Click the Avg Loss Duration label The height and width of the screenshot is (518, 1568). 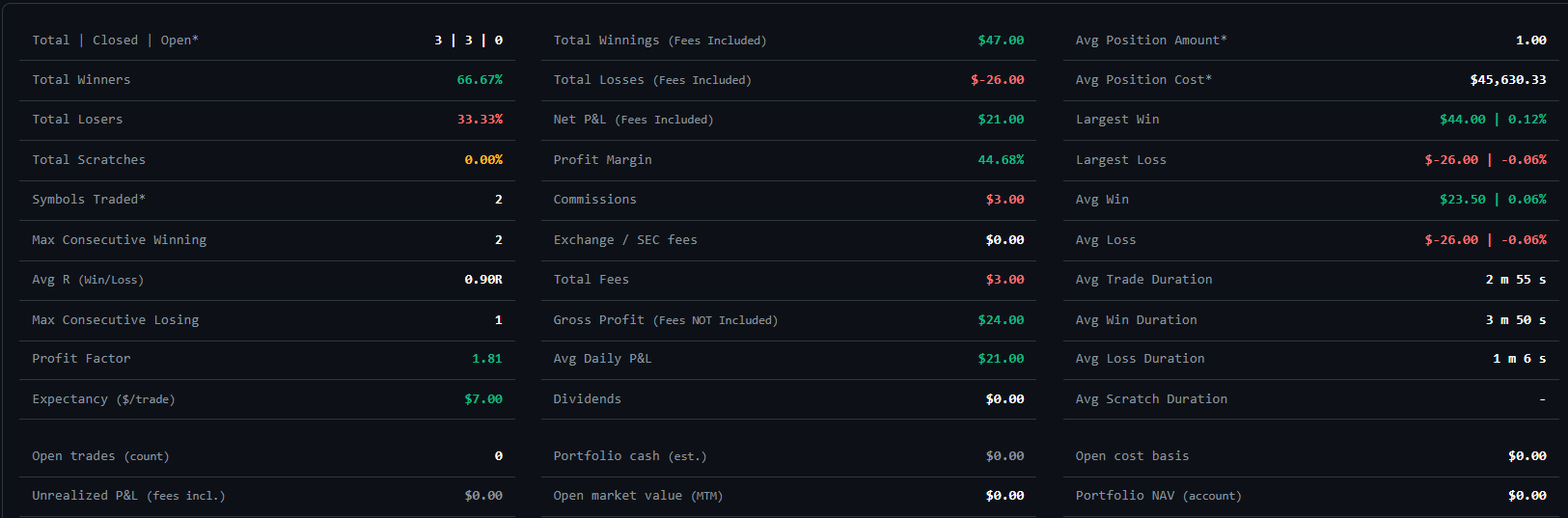[x=1140, y=359]
